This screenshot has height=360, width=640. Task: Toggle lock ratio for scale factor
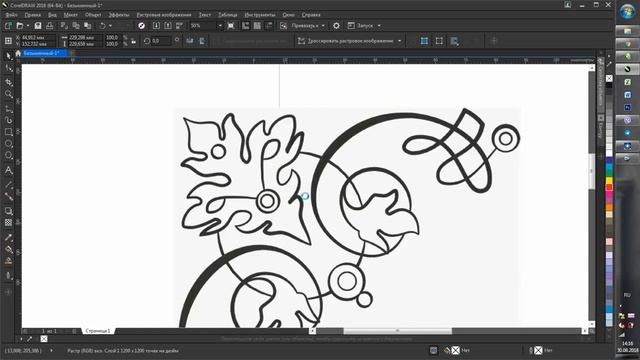(x=133, y=41)
